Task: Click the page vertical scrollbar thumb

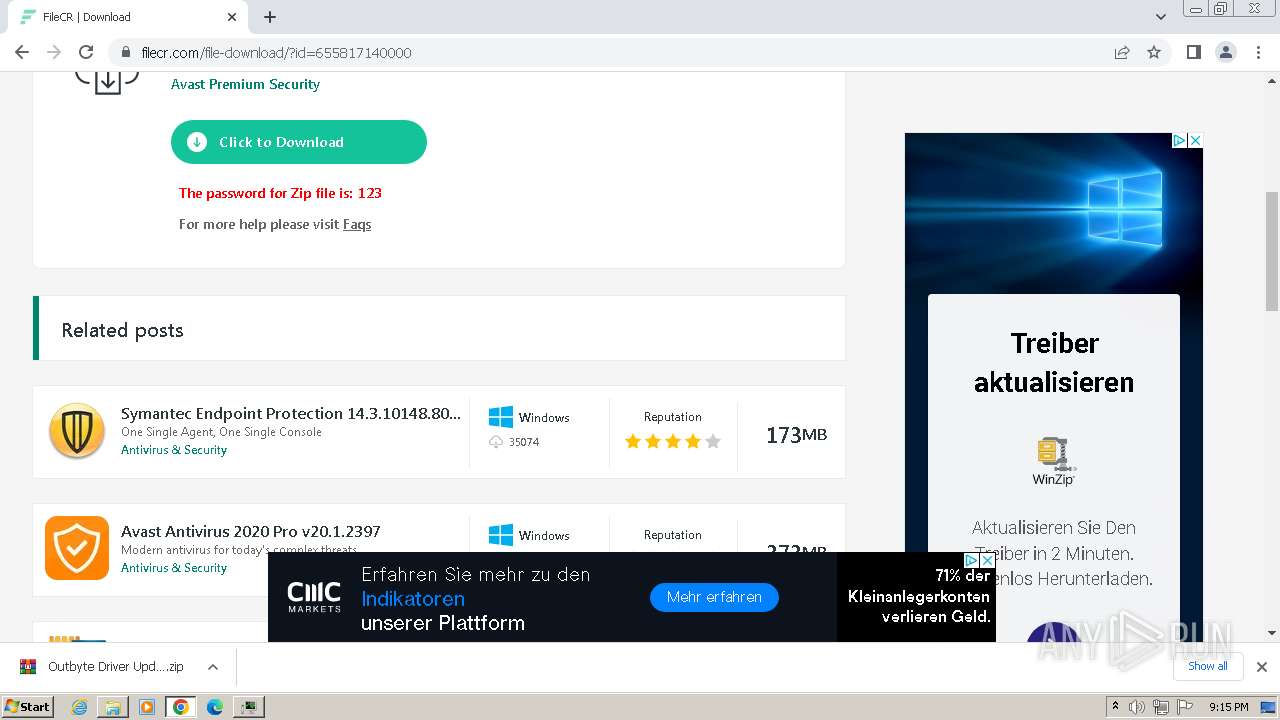Action: coord(1272,252)
